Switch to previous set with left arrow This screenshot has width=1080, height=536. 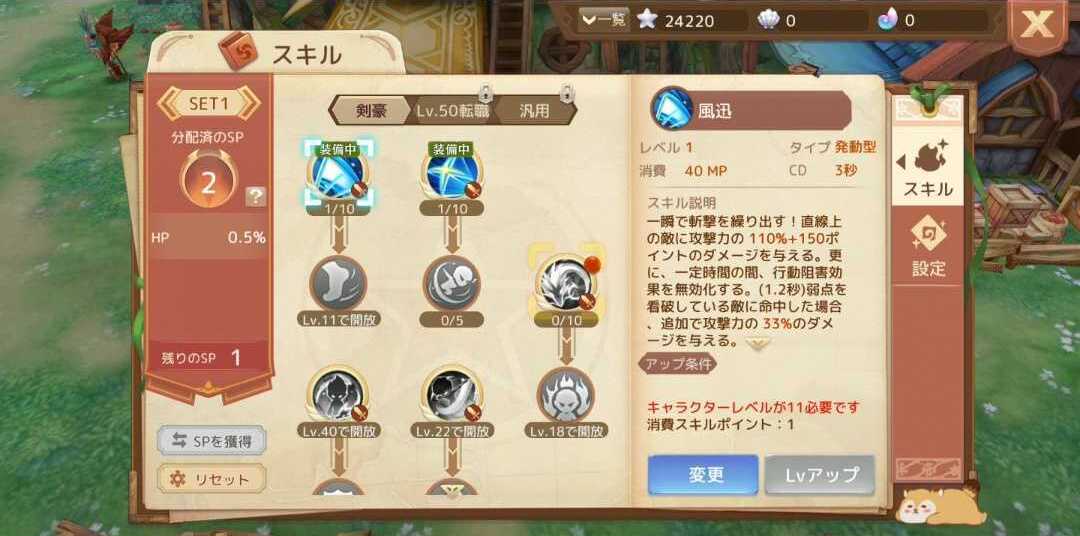tap(167, 104)
